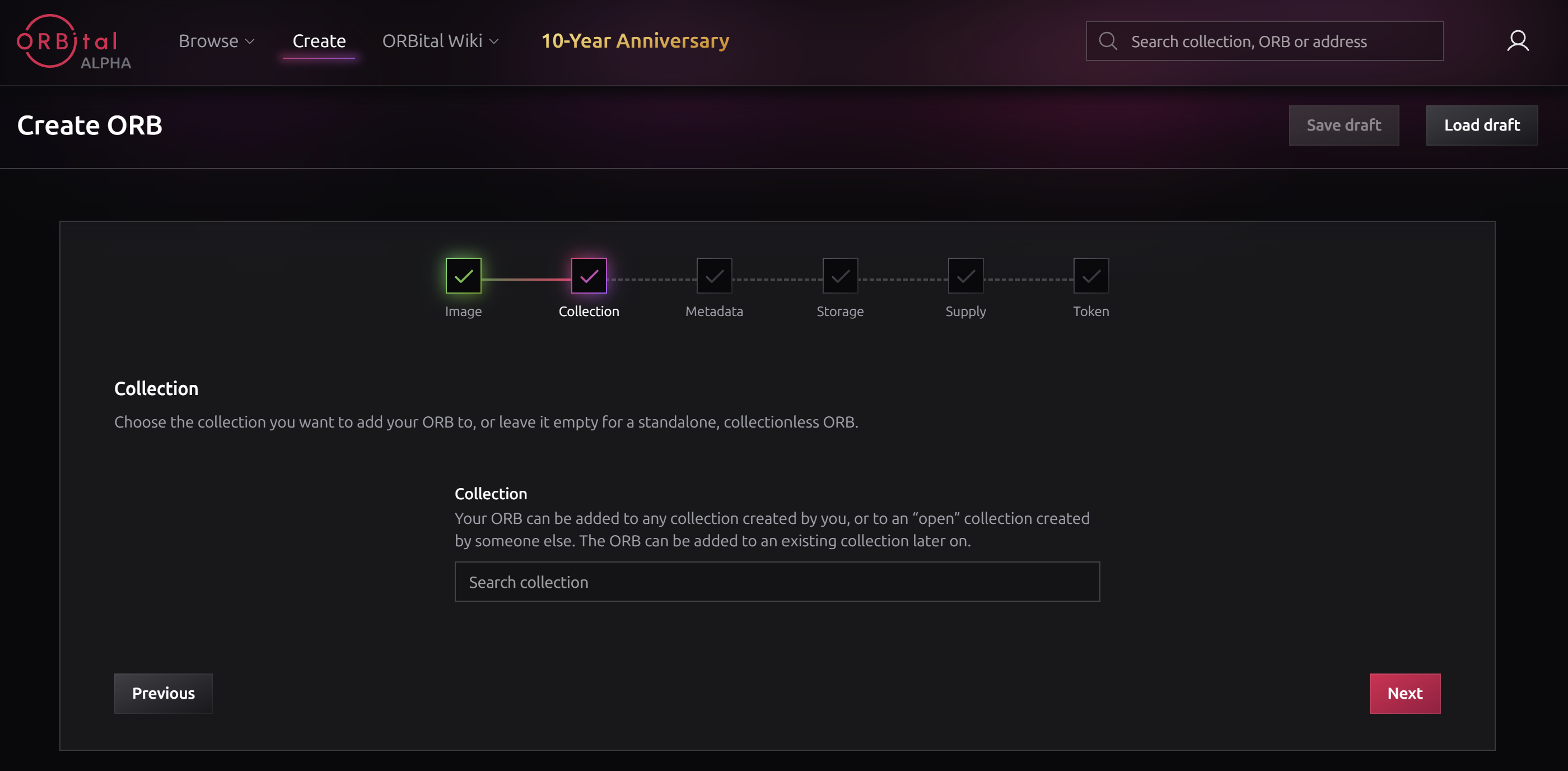Go back with the Previous button
Screen dimensions: 1568x771
(x=163, y=693)
